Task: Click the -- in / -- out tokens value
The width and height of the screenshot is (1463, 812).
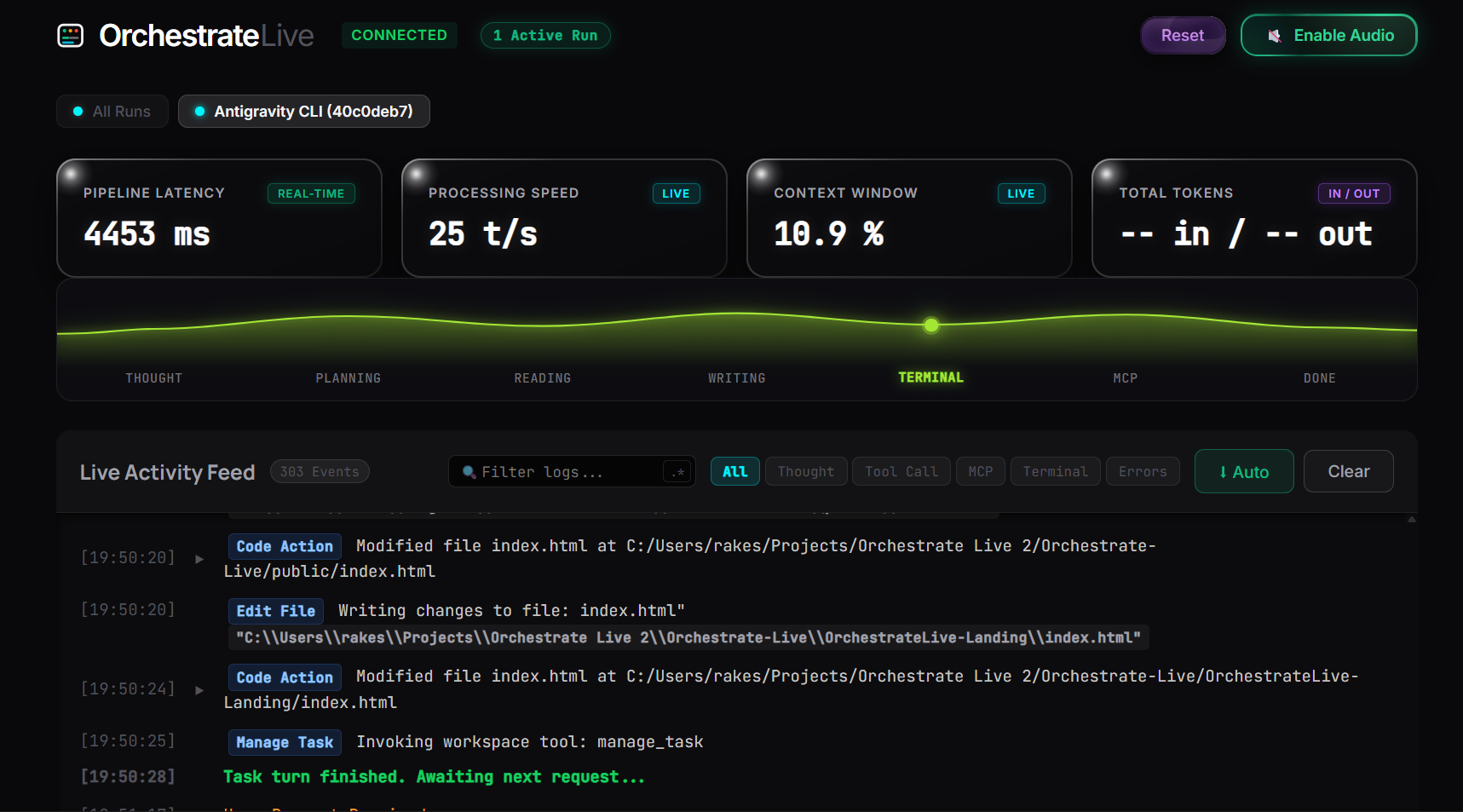Action: tap(1246, 233)
